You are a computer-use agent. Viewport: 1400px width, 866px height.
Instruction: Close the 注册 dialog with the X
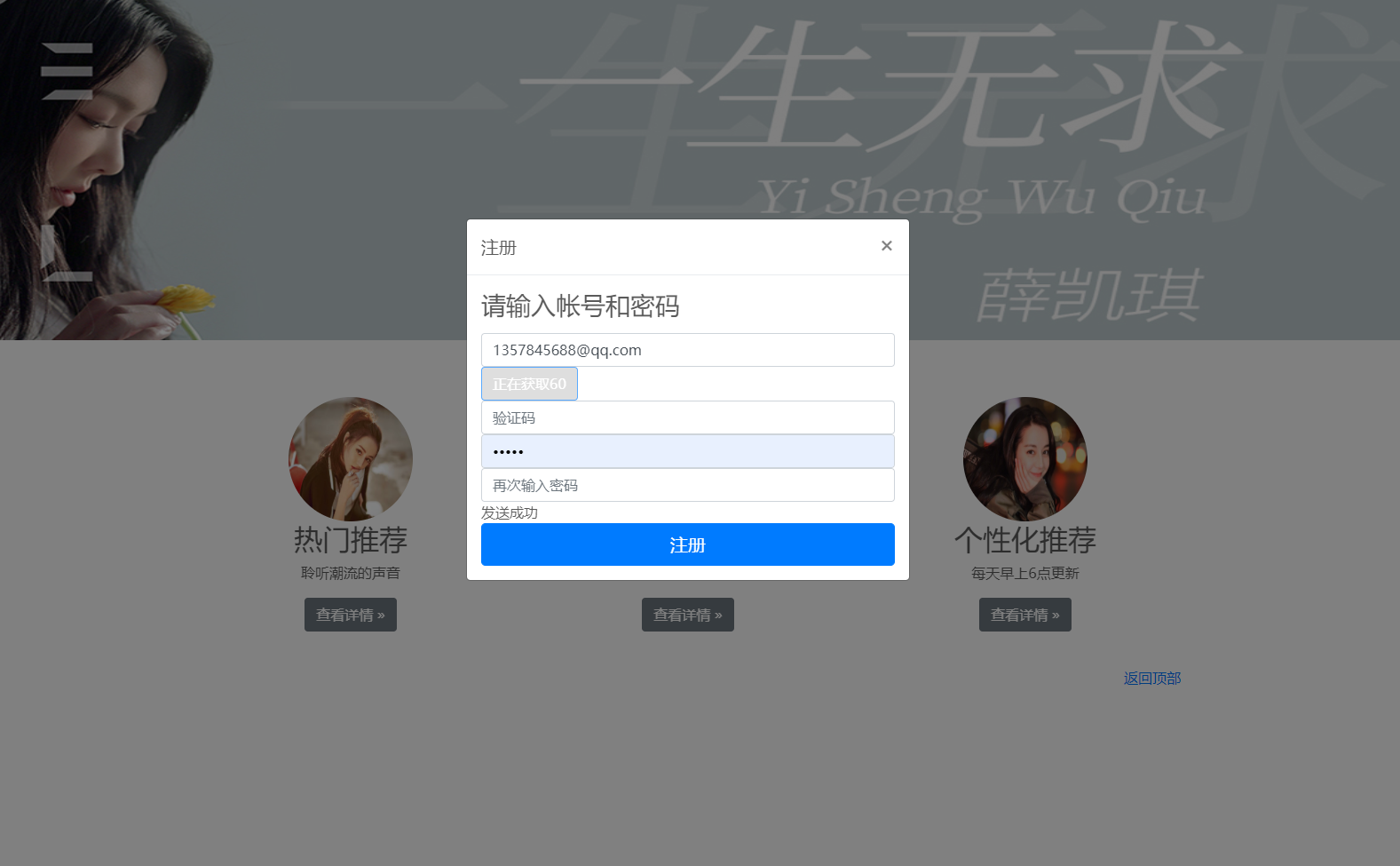[886, 246]
